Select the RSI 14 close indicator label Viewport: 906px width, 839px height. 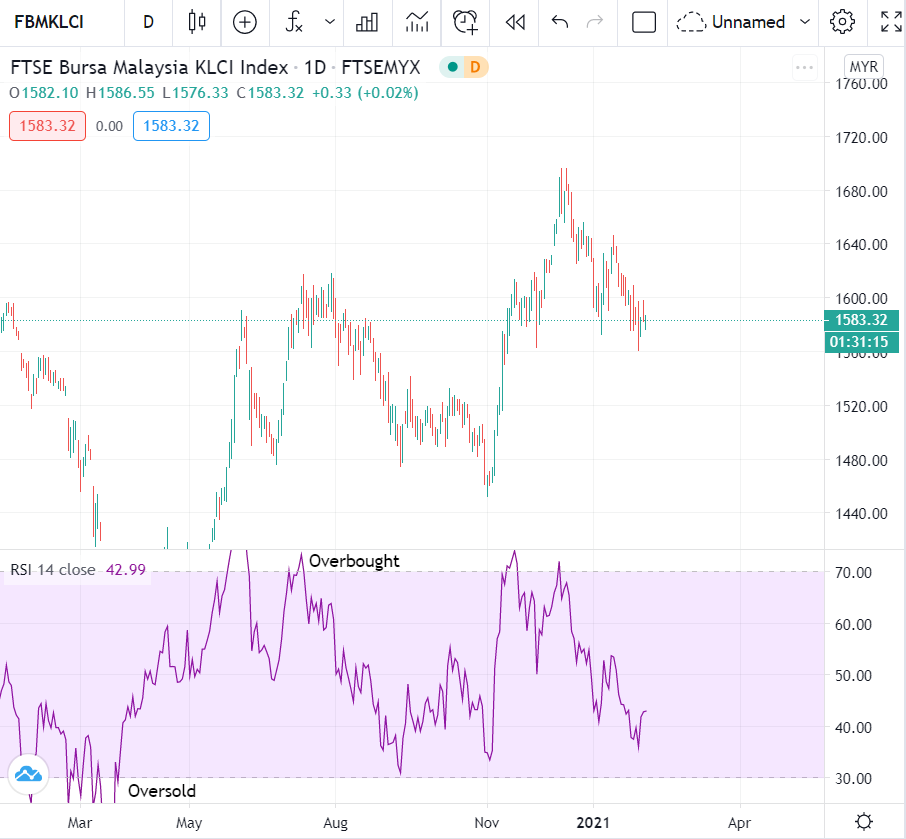[x=53, y=570]
